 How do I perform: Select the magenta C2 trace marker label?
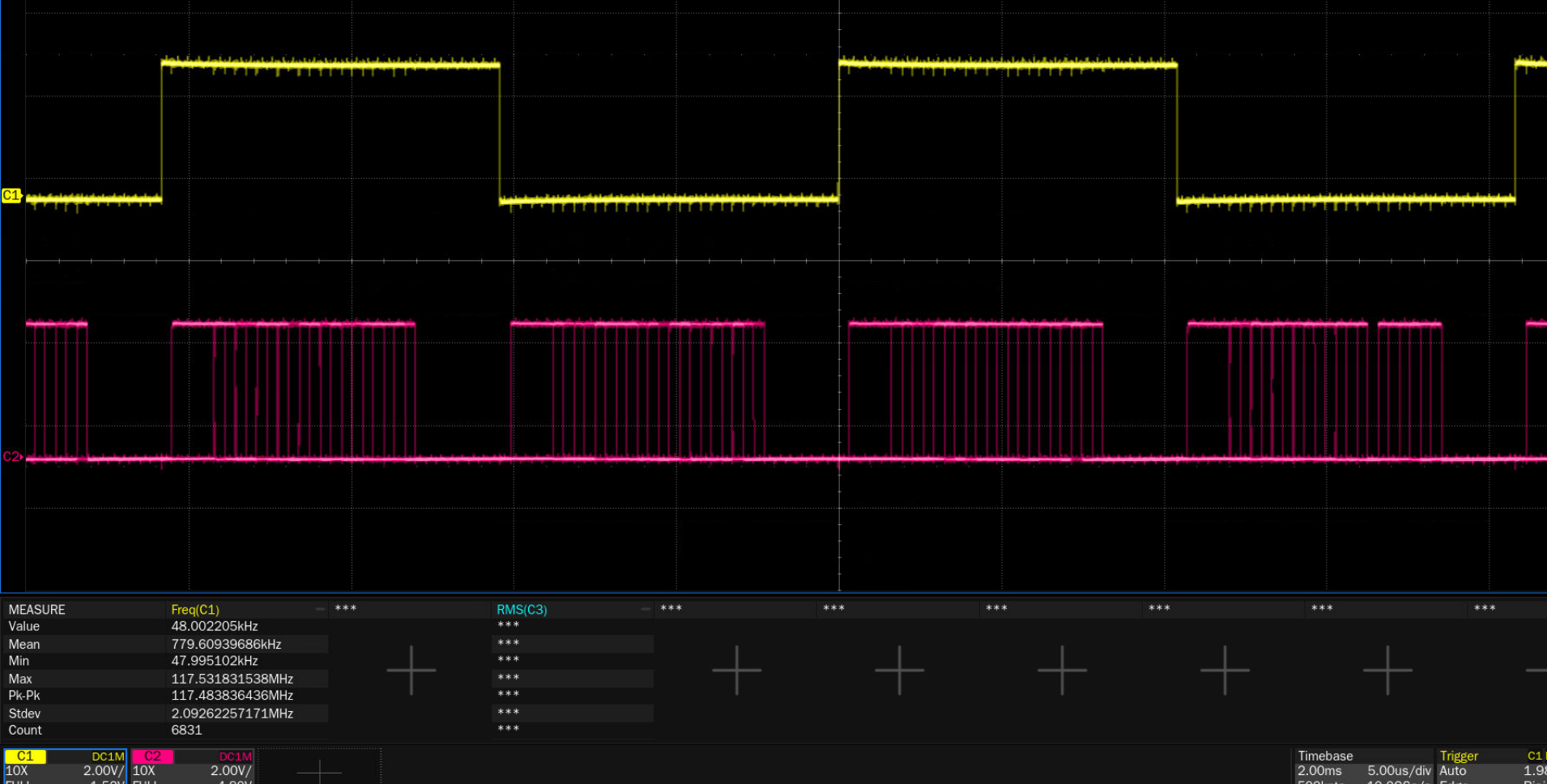coord(11,457)
